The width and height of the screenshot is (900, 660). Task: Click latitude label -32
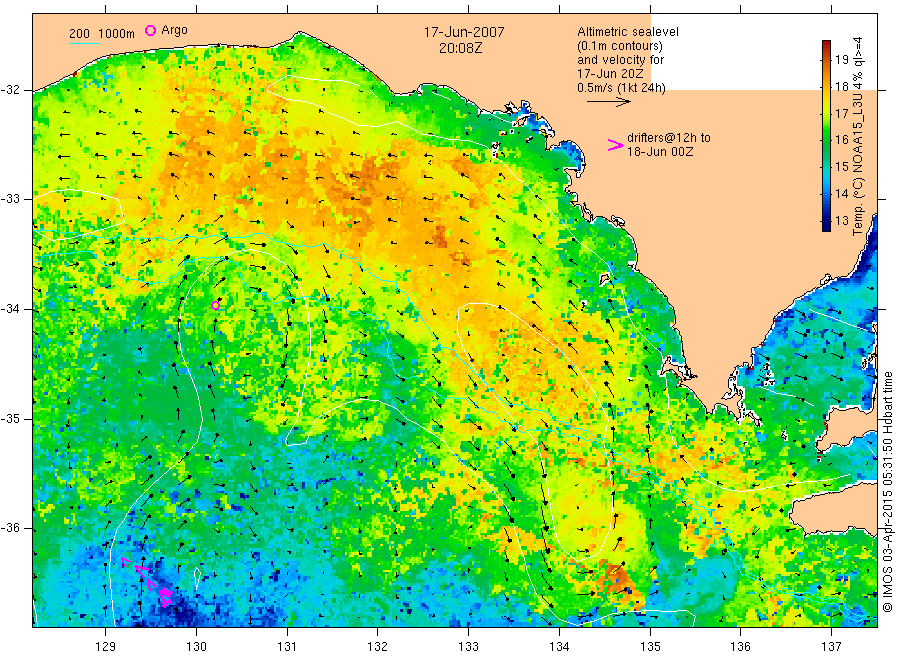pyautogui.click(x=11, y=90)
